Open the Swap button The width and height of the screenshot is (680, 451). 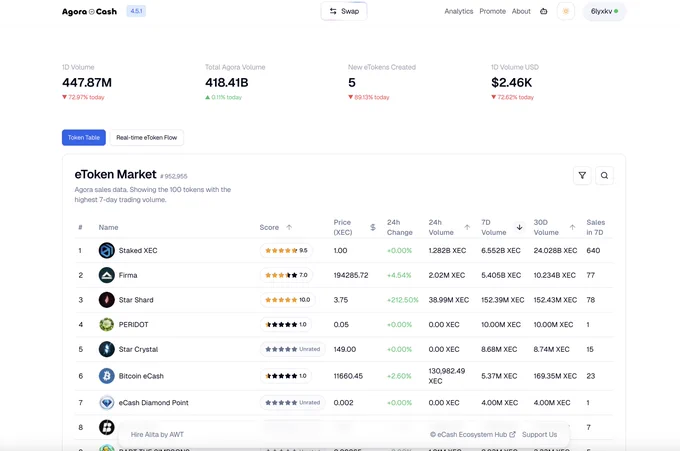coord(344,11)
